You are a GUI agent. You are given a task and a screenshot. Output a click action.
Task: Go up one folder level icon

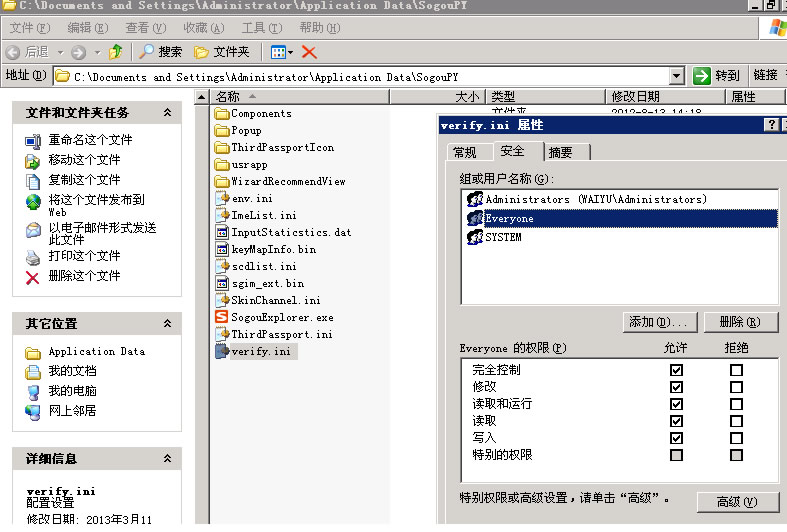click(115, 52)
